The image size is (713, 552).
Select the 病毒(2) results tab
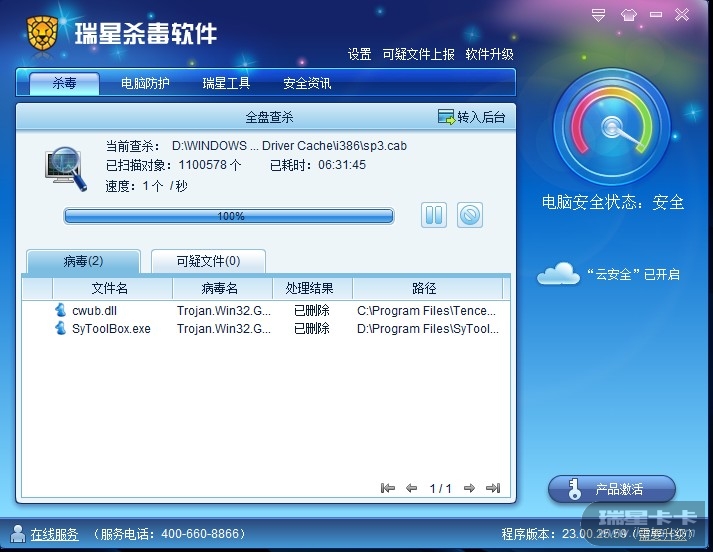click(x=83, y=261)
